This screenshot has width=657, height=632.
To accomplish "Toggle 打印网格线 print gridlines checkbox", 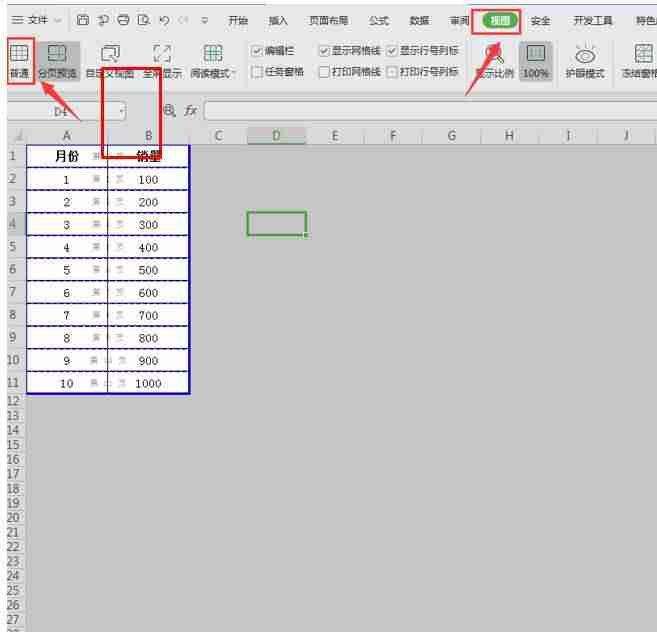I will click(324, 72).
